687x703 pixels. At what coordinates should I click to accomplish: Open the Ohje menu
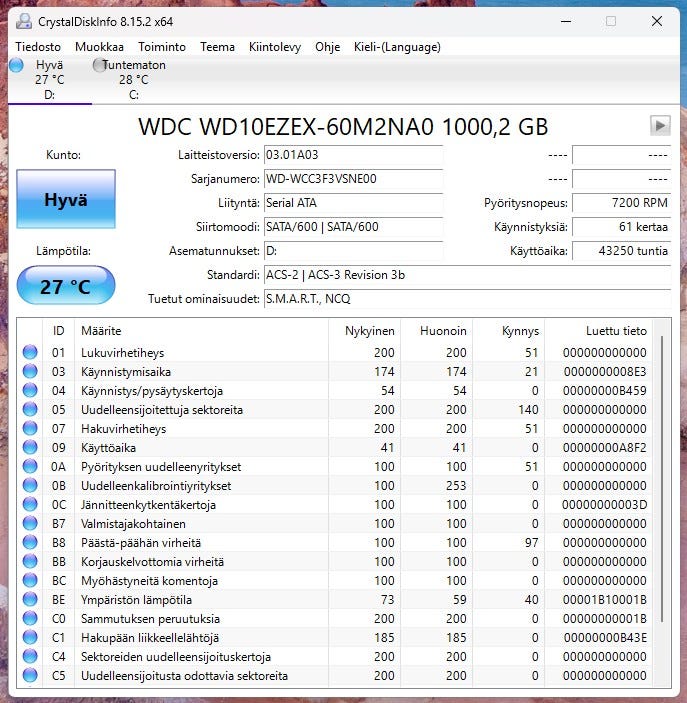coord(327,47)
